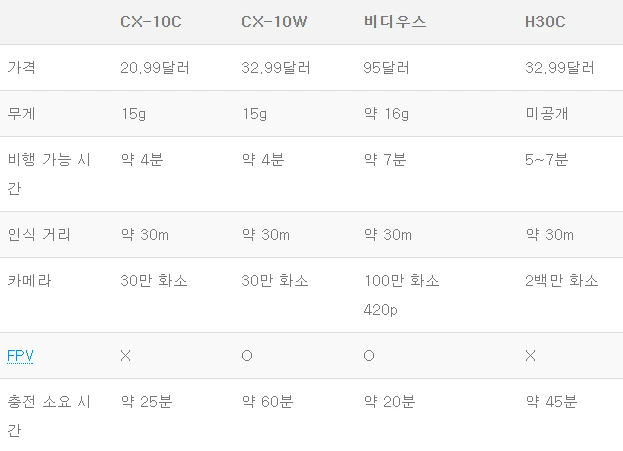Click the O mark for 비디우스 FPV
Screen dimensions: 623x451
[x=369, y=356]
